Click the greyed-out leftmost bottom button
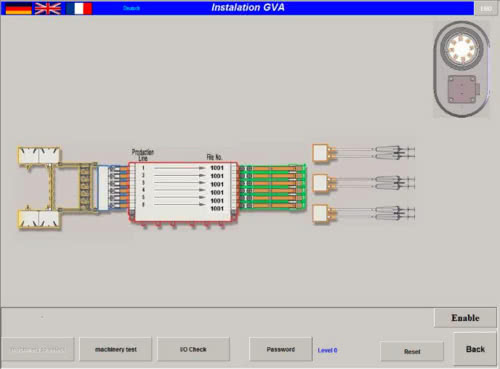Screen dimensions: 500x369 [x=38, y=349]
